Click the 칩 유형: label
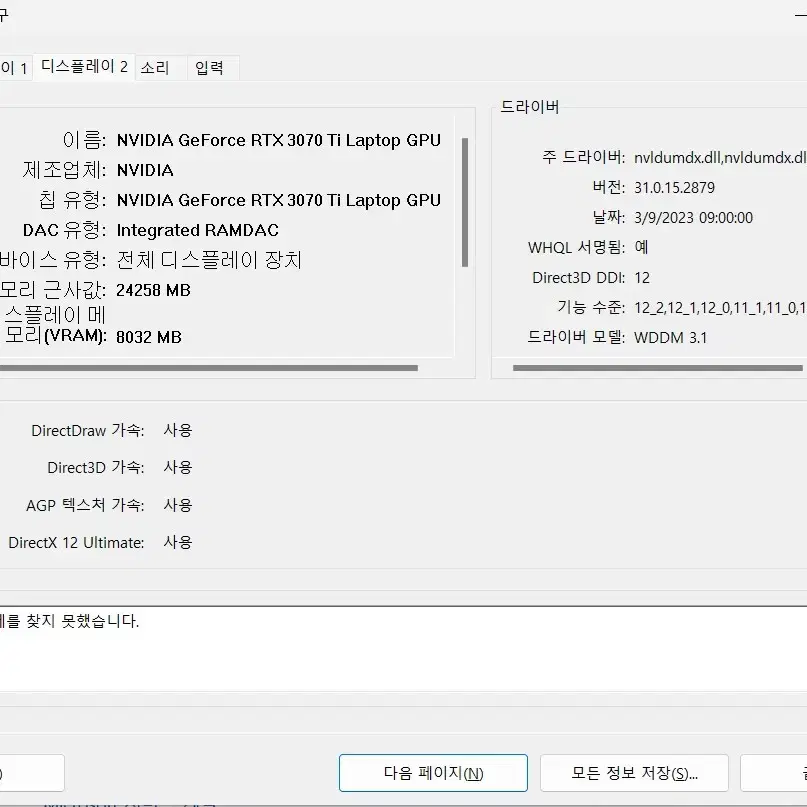Screen dimensions: 807x807 coord(73,200)
